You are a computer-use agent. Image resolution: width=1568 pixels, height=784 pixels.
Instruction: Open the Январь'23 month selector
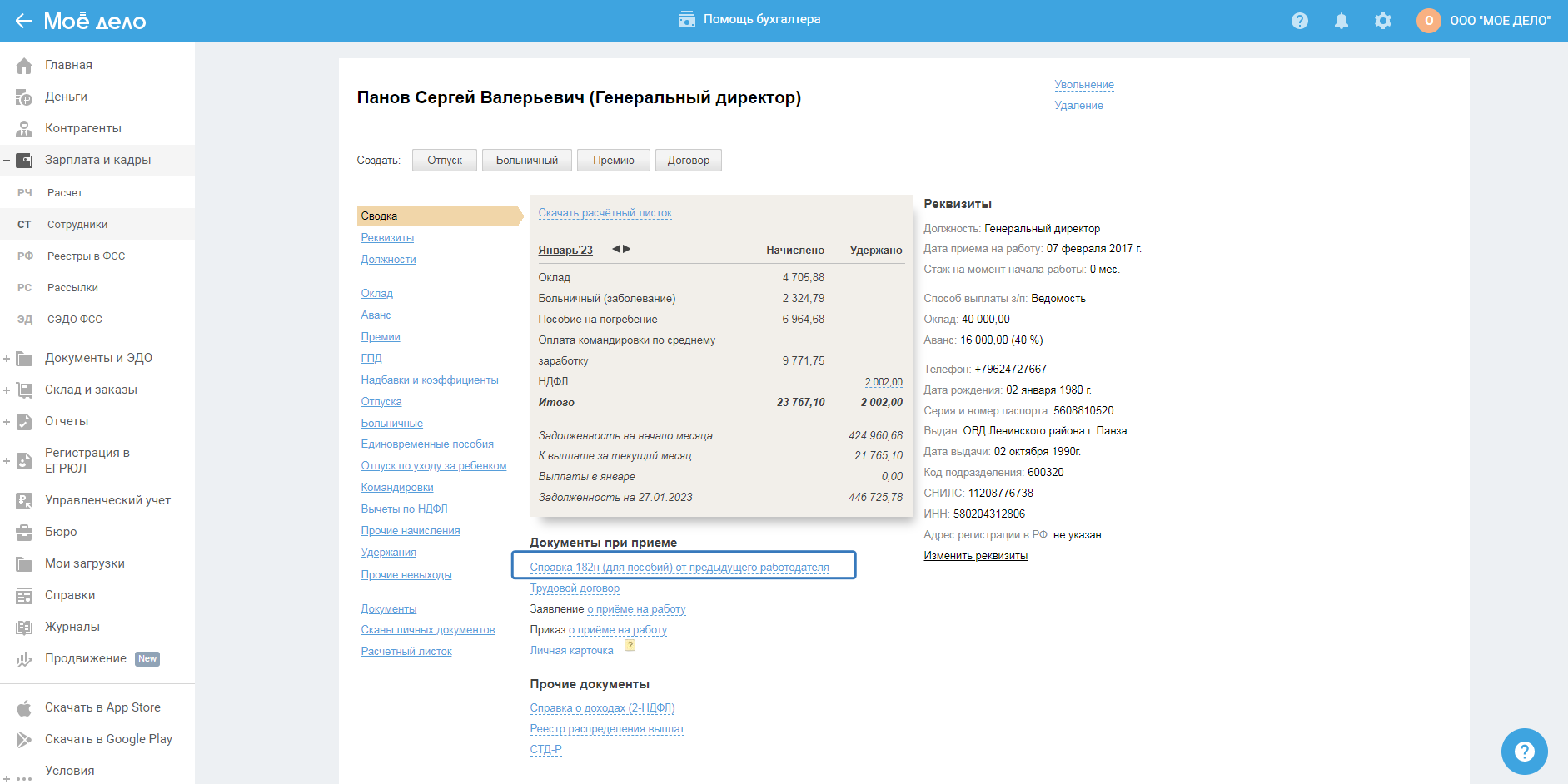click(x=565, y=251)
